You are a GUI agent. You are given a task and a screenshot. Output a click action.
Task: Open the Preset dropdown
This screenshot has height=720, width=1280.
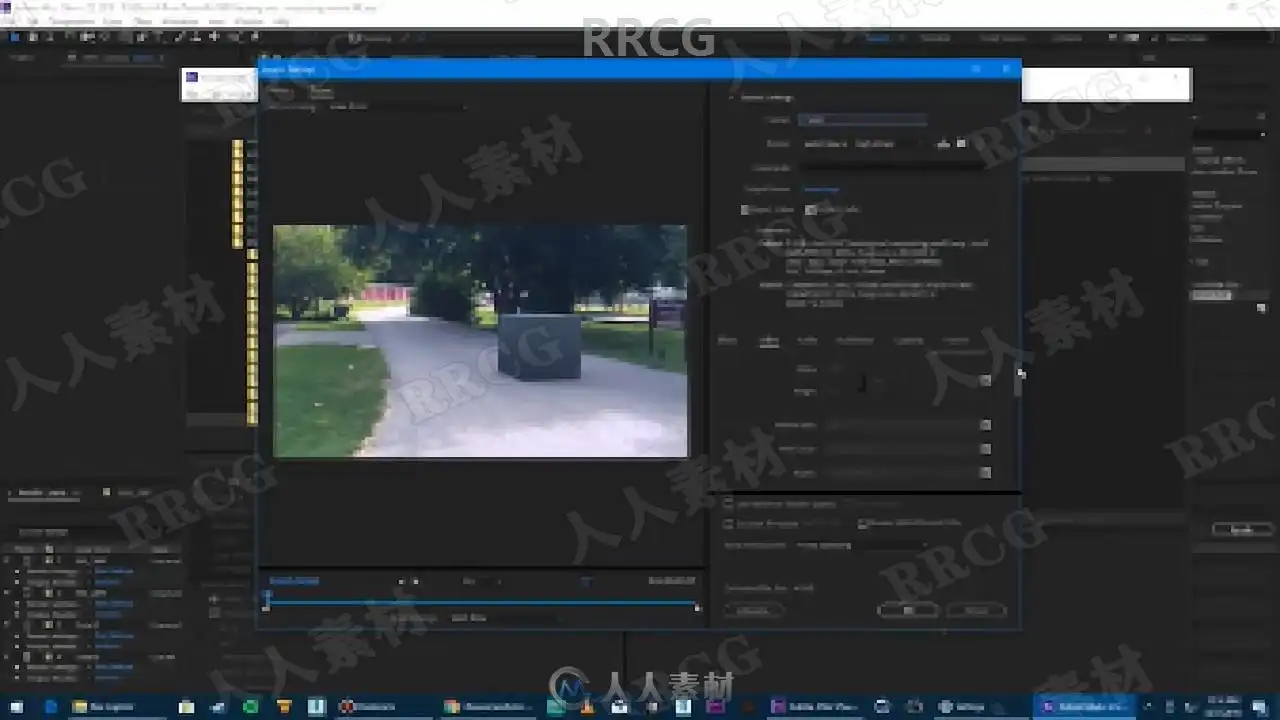click(865, 144)
